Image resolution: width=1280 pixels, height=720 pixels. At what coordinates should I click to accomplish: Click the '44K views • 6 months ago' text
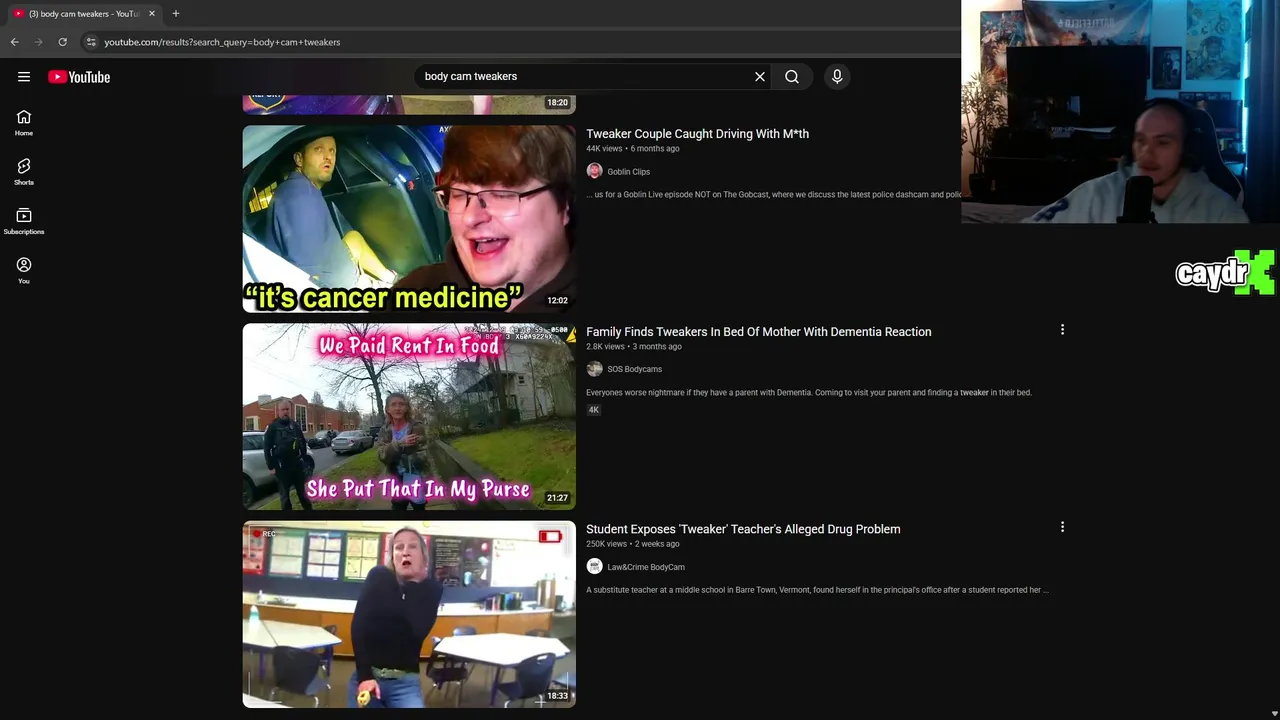click(632, 148)
